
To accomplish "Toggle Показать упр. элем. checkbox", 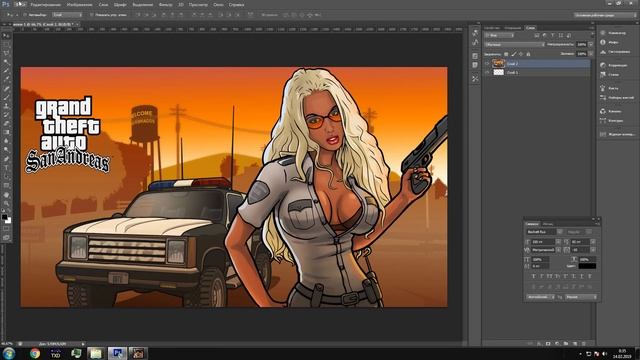I will tap(92, 15).
